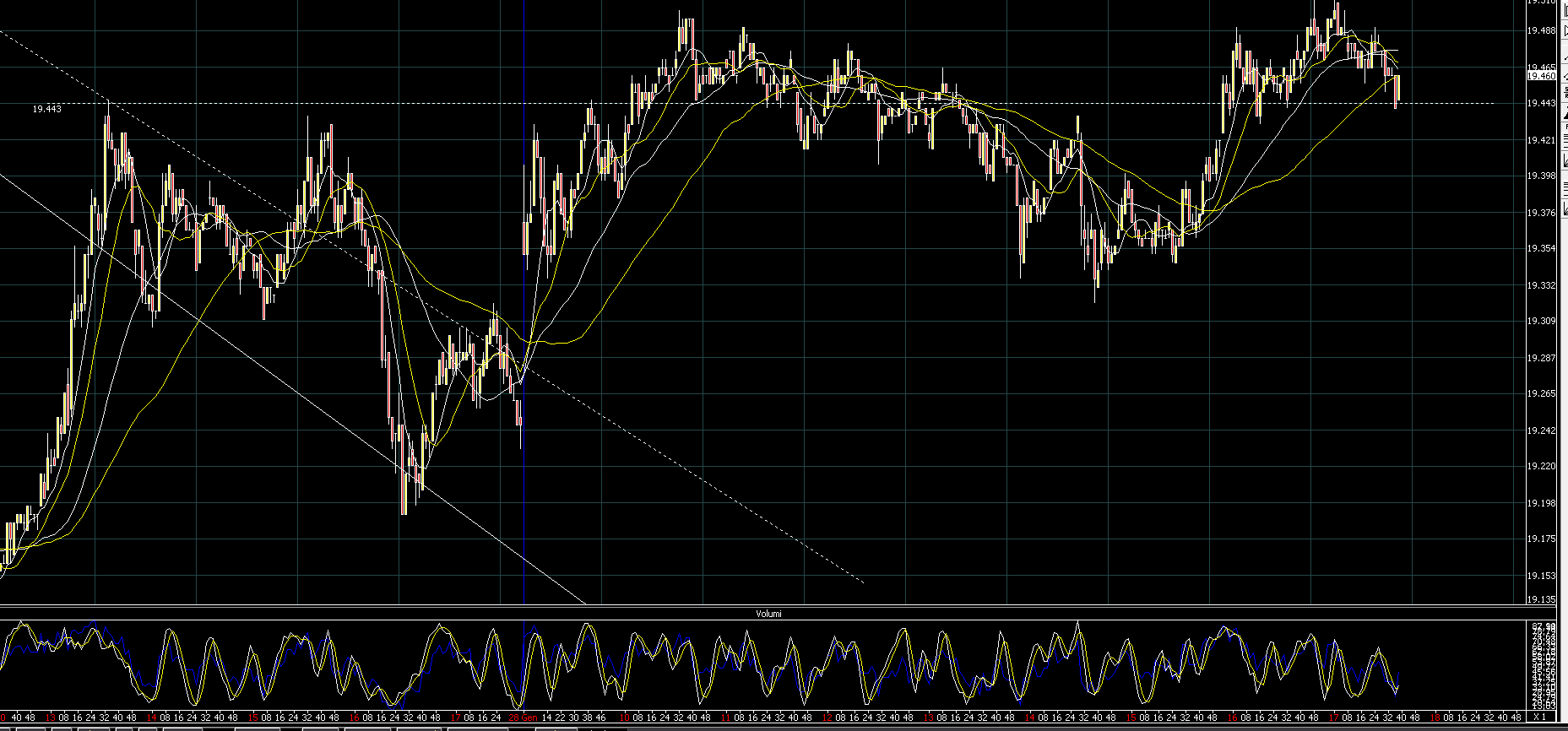Click the 19.443 level label at left of chart
The height and width of the screenshot is (731, 1568).
47,109
